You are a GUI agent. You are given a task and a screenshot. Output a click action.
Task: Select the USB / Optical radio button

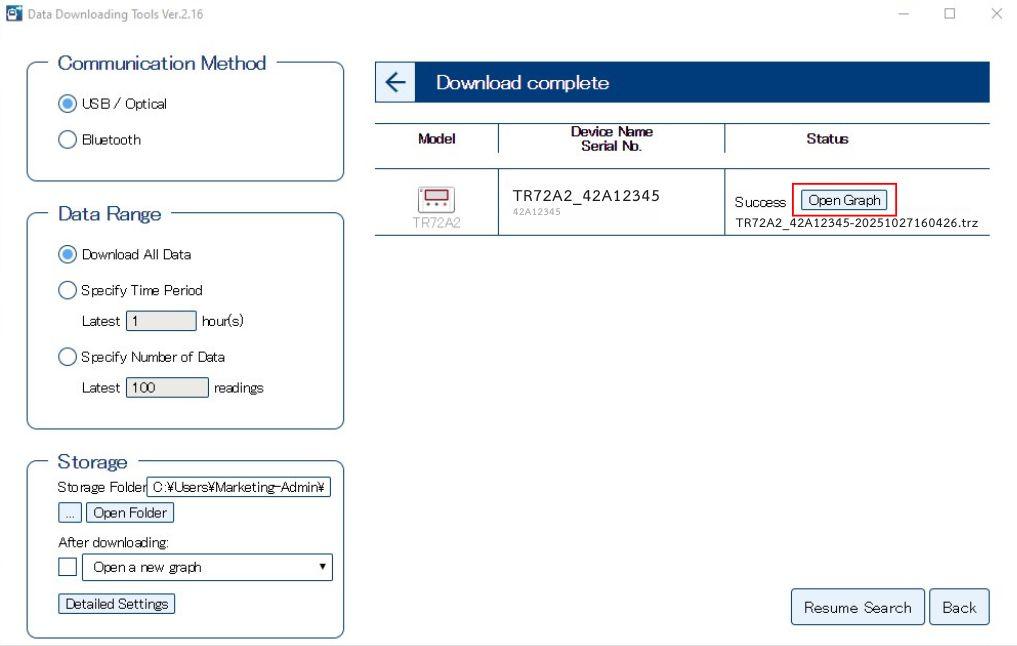click(68, 104)
